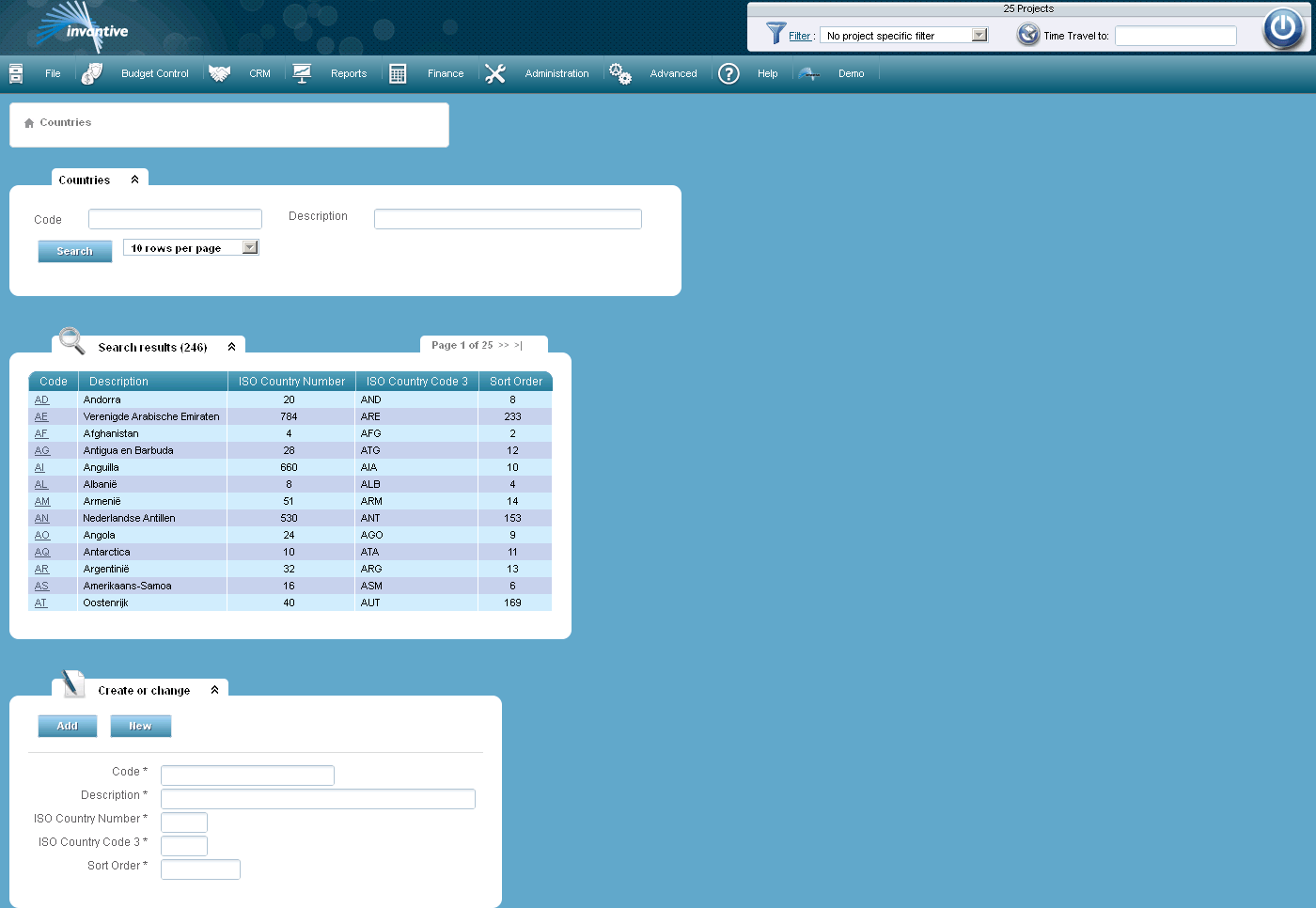Click the home icon in the breadcrumb
Screen dimensions: 1316x908
27,121
